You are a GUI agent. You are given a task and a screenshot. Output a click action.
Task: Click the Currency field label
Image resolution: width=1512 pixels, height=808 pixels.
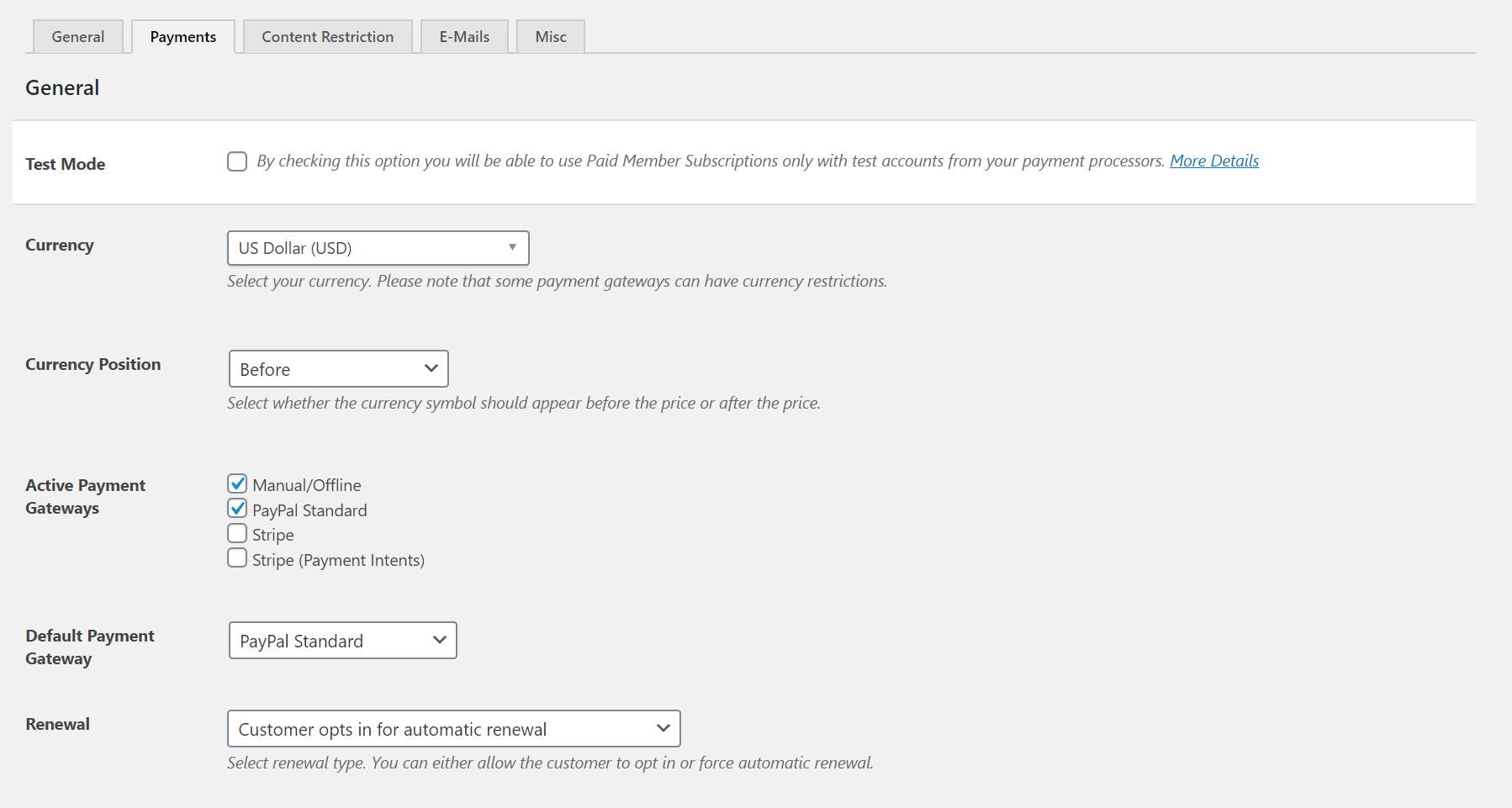point(60,246)
